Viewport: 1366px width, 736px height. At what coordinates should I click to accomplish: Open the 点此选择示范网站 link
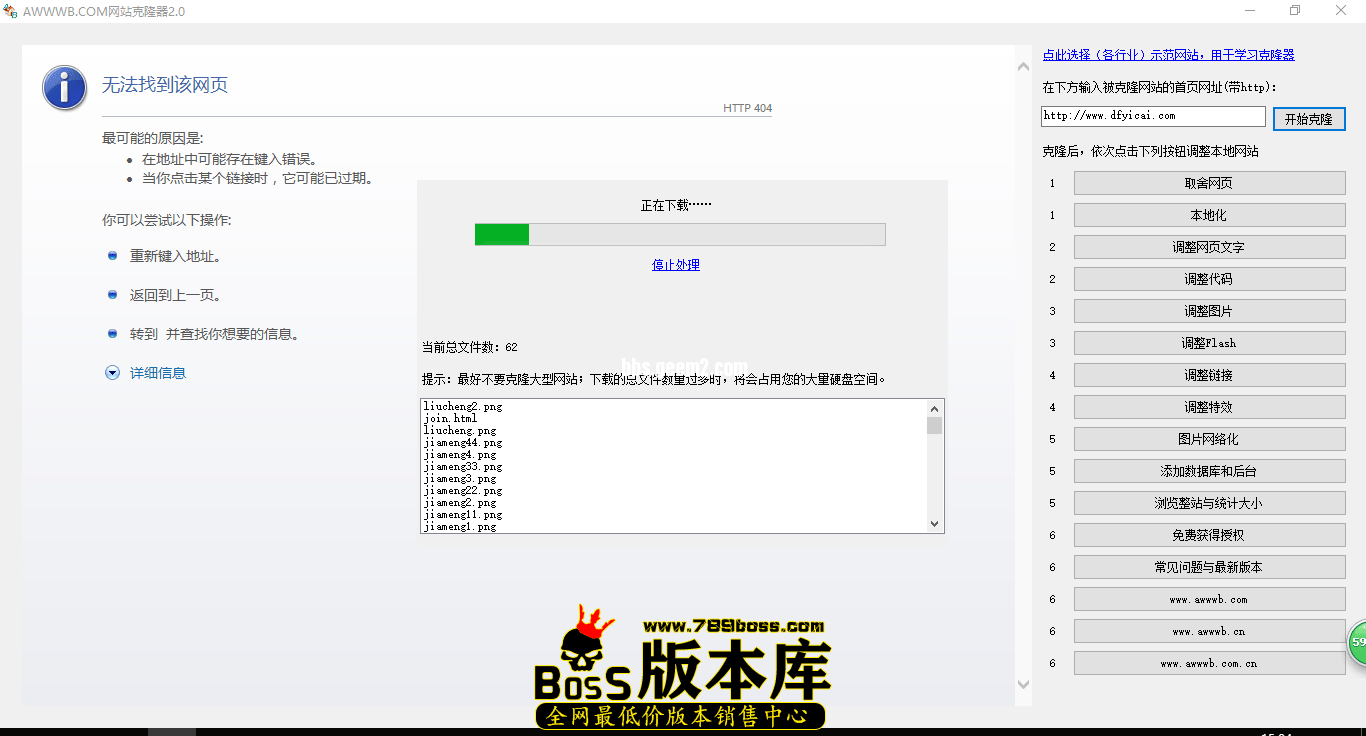1168,55
